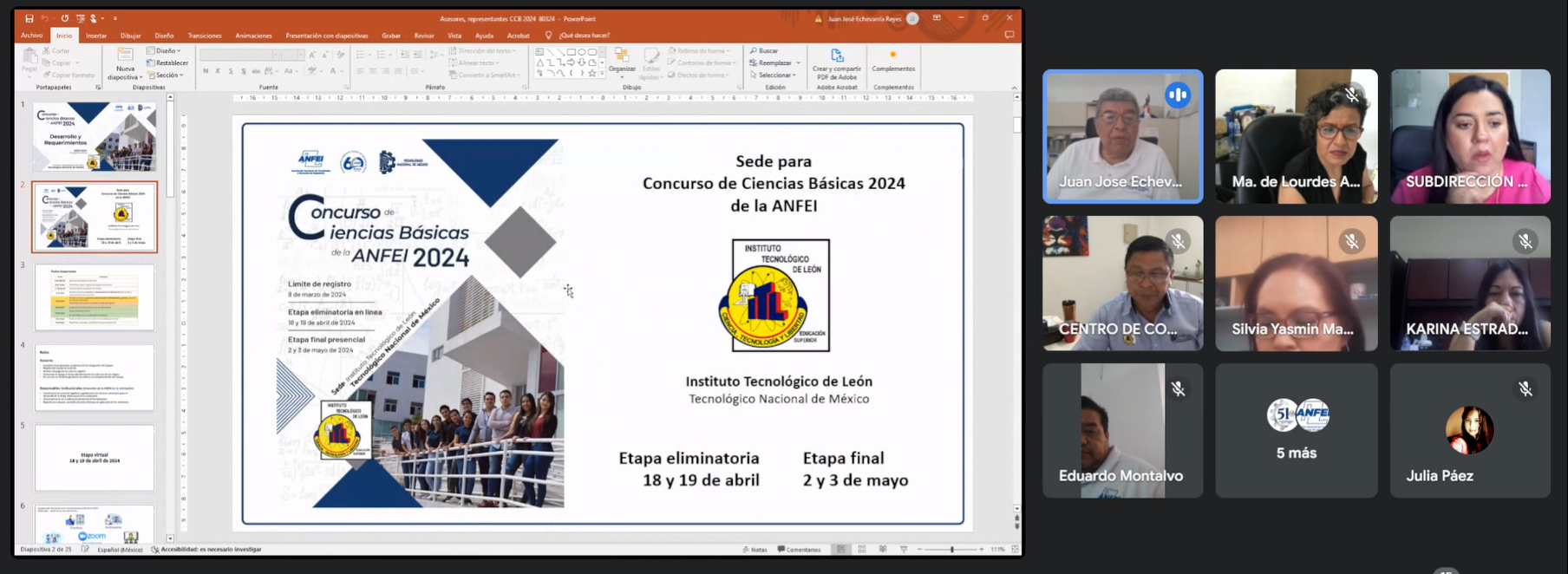1568x574 pixels.
Task: Click the align left icon
Action: pyautogui.click(x=360, y=71)
